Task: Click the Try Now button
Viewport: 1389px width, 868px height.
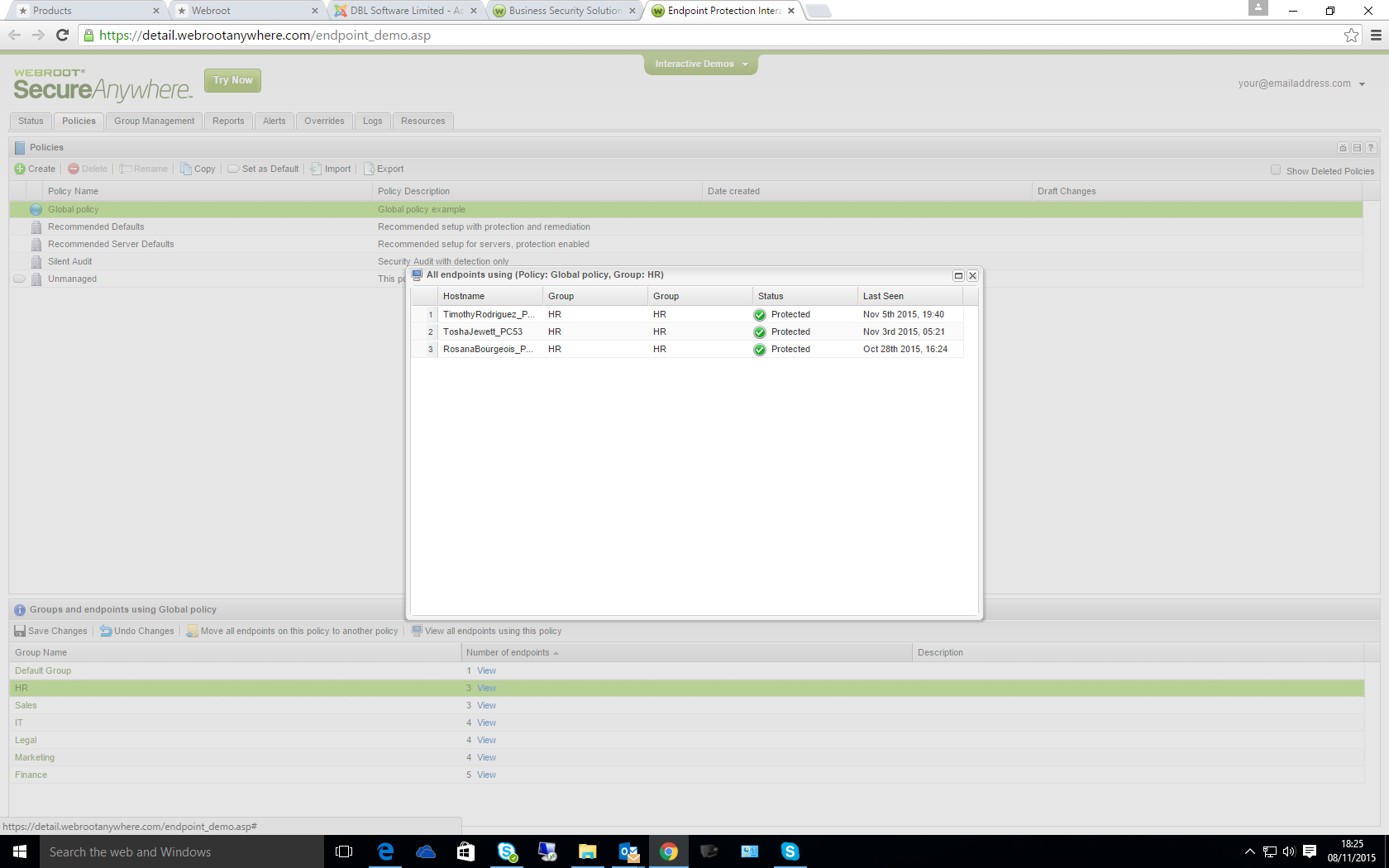Action: point(233,80)
